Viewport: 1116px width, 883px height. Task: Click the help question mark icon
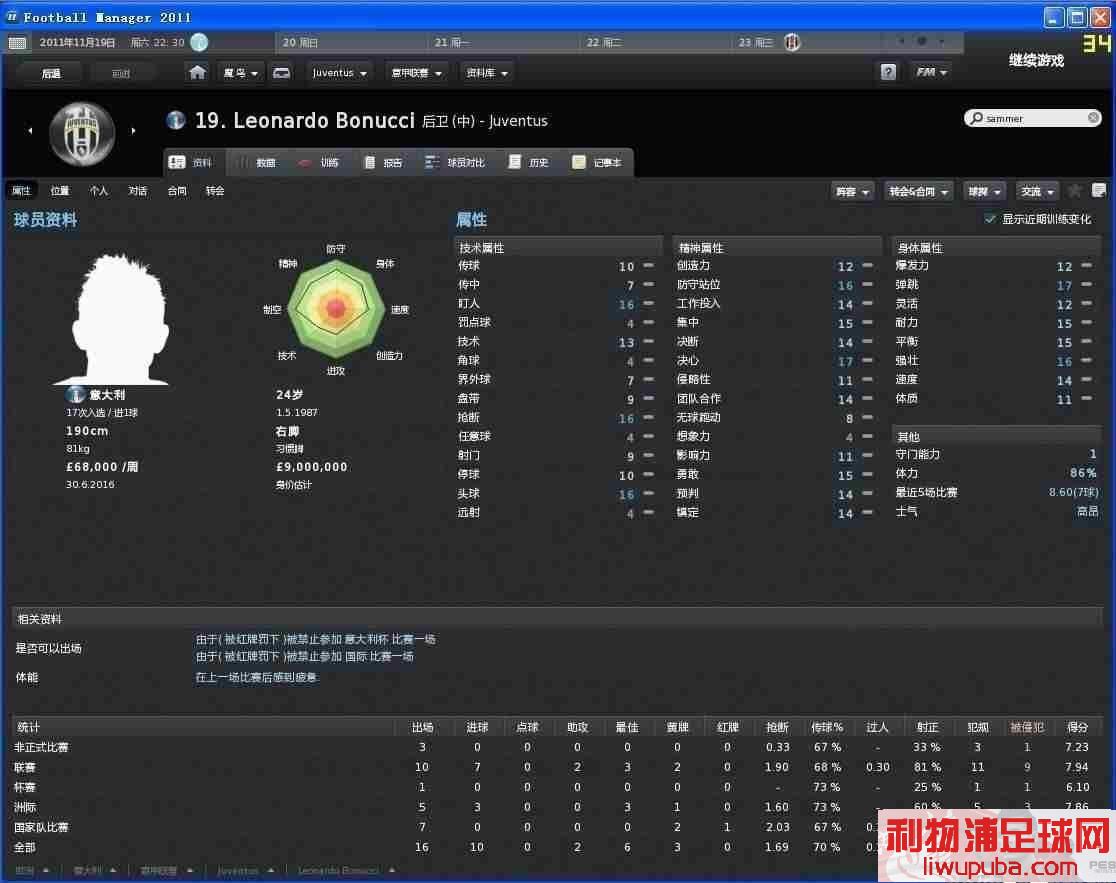coord(888,72)
